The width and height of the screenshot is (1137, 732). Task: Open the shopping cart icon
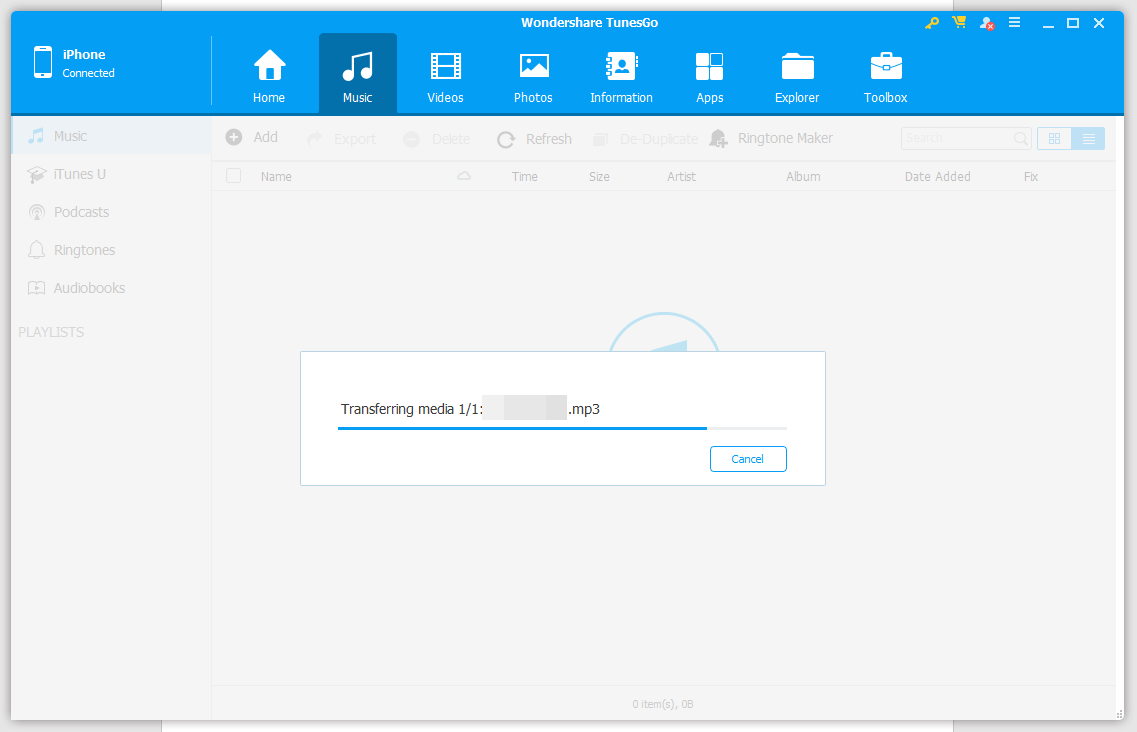click(x=959, y=22)
